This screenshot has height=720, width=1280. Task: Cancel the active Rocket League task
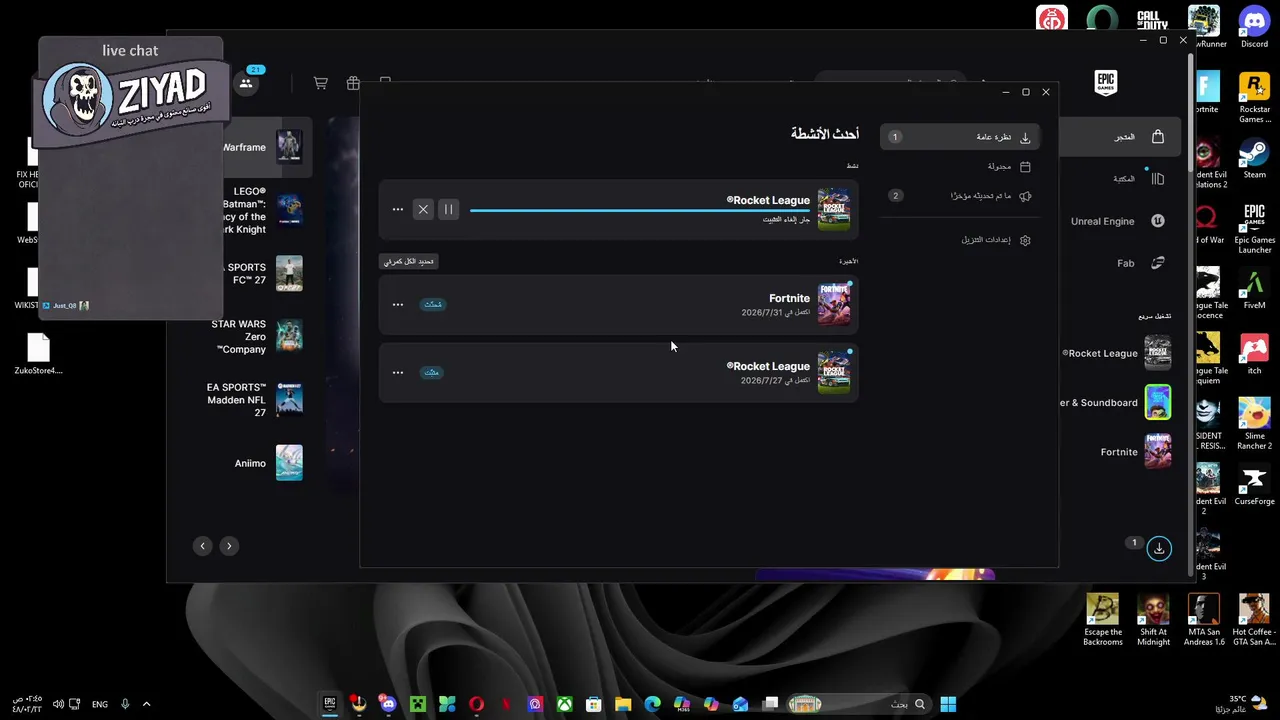click(x=423, y=209)
